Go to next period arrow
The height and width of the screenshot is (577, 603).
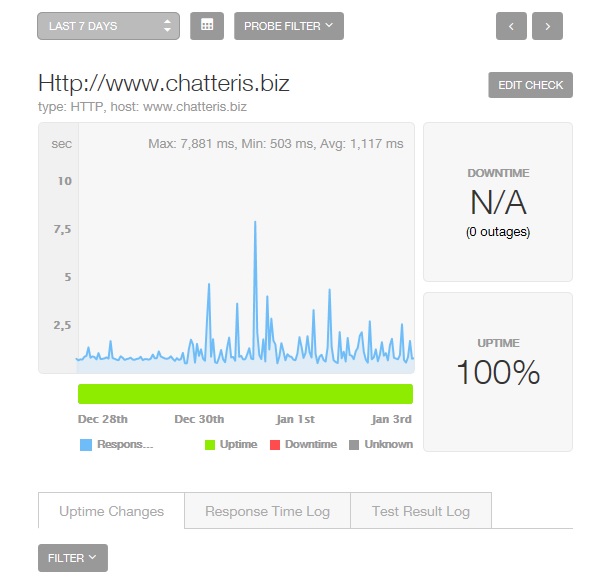[547, 26]
